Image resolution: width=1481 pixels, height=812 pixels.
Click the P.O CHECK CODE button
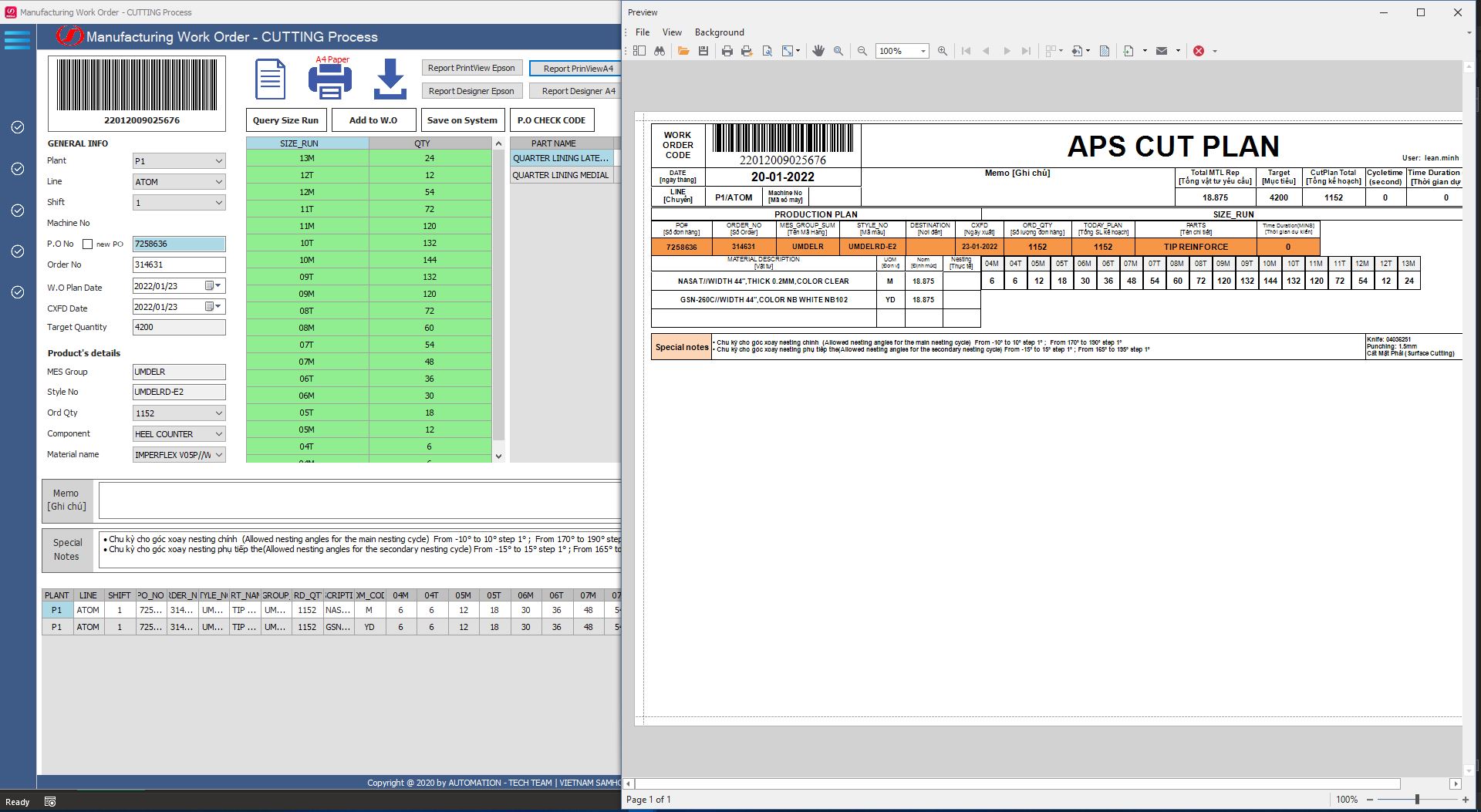pos(552,120)
